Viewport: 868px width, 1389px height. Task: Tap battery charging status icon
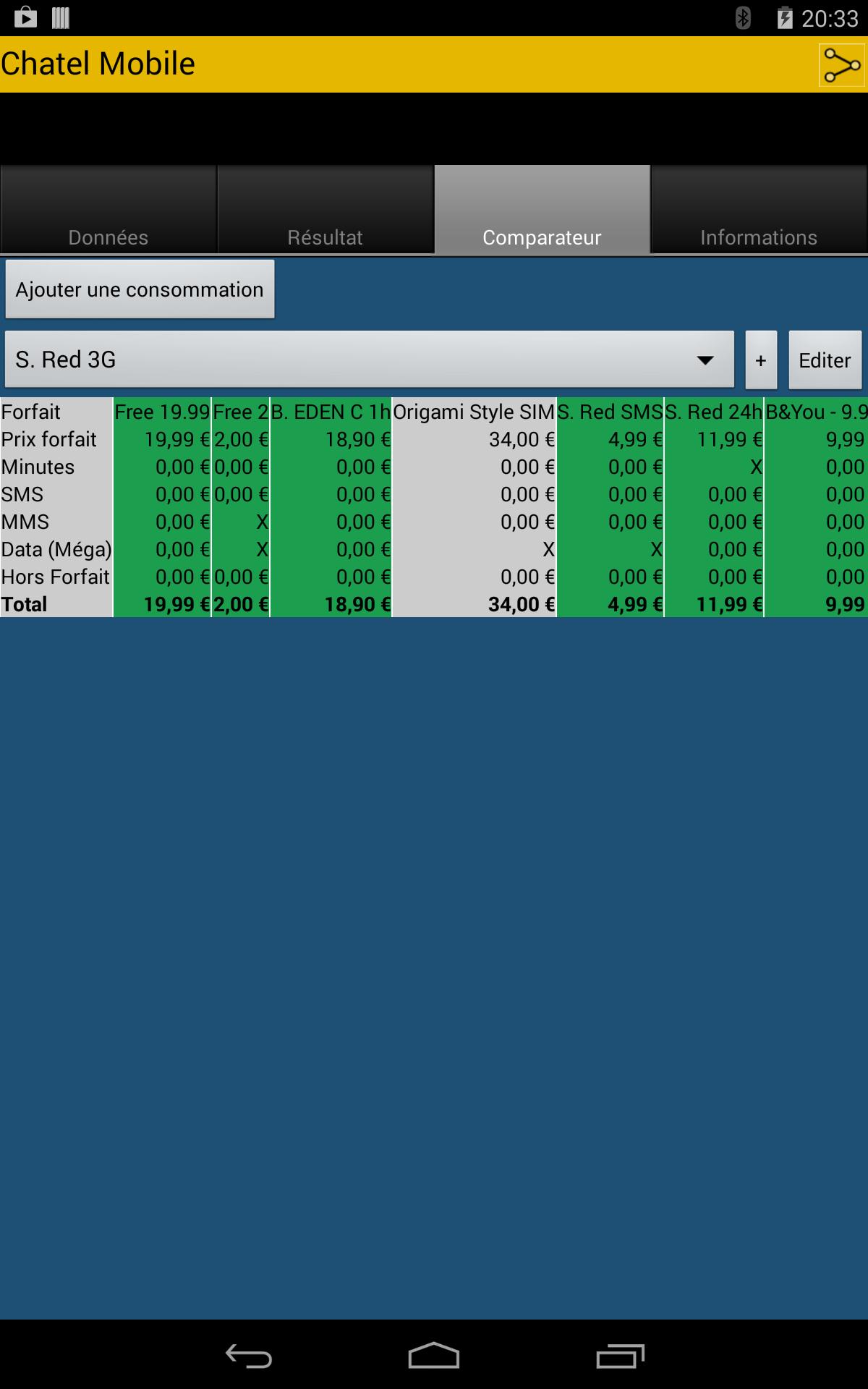[x=785, y=17]
